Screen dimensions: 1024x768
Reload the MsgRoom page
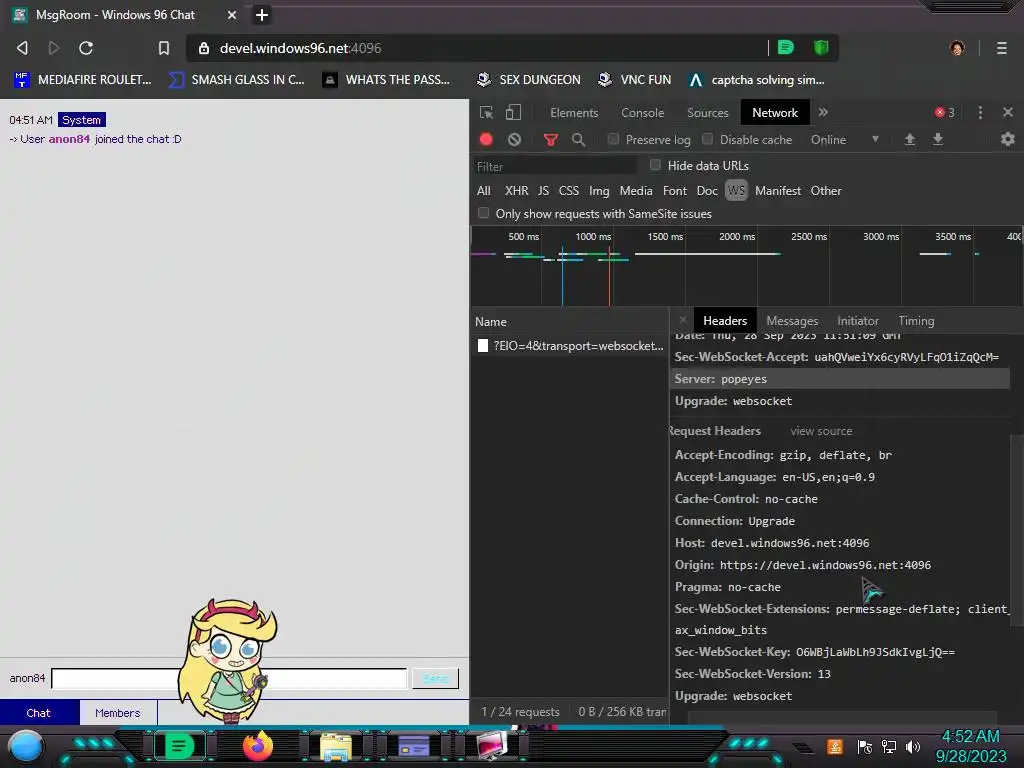[86, 48]
